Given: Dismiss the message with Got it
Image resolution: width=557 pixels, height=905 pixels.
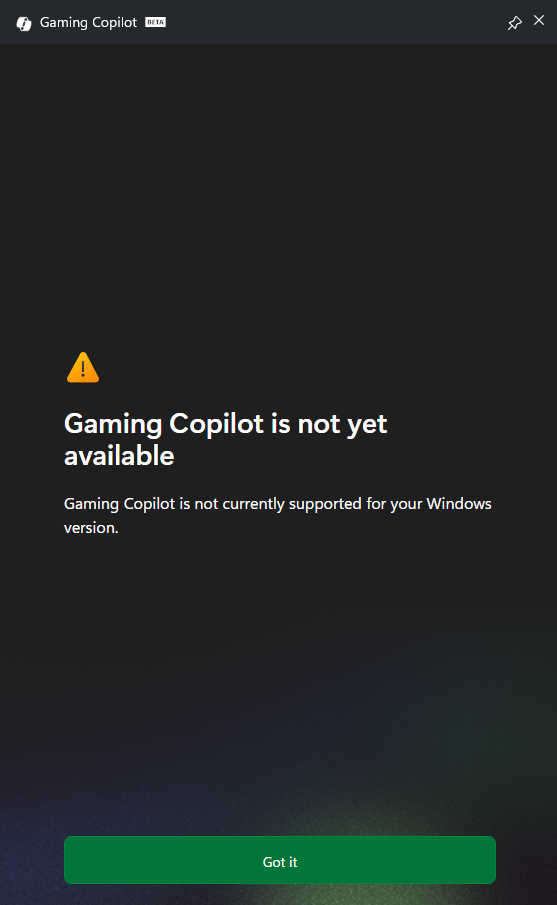Looking at the screenshot, I should (x=280, y=860).
